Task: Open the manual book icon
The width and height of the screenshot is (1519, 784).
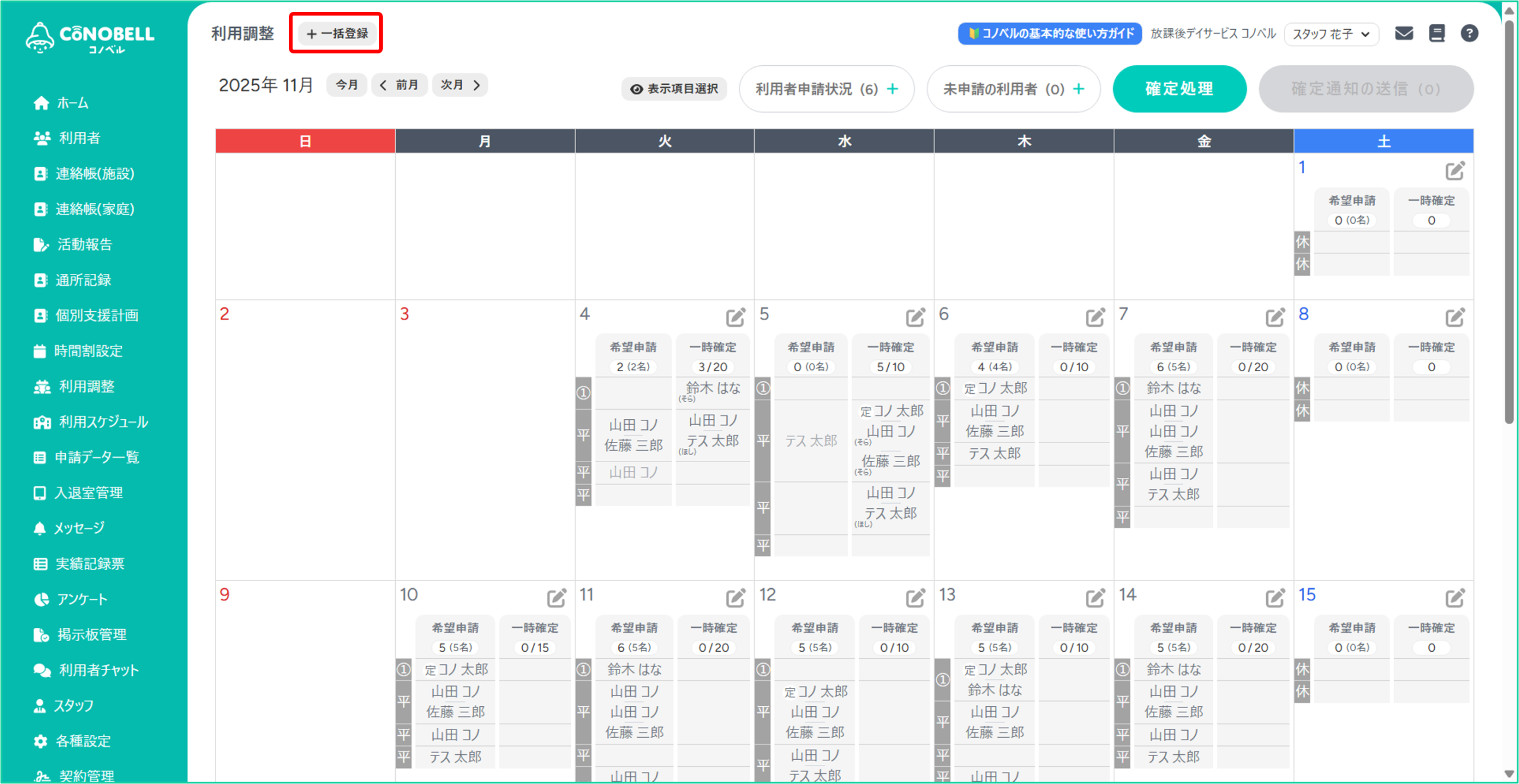Action: click(x=1437, y=33)
